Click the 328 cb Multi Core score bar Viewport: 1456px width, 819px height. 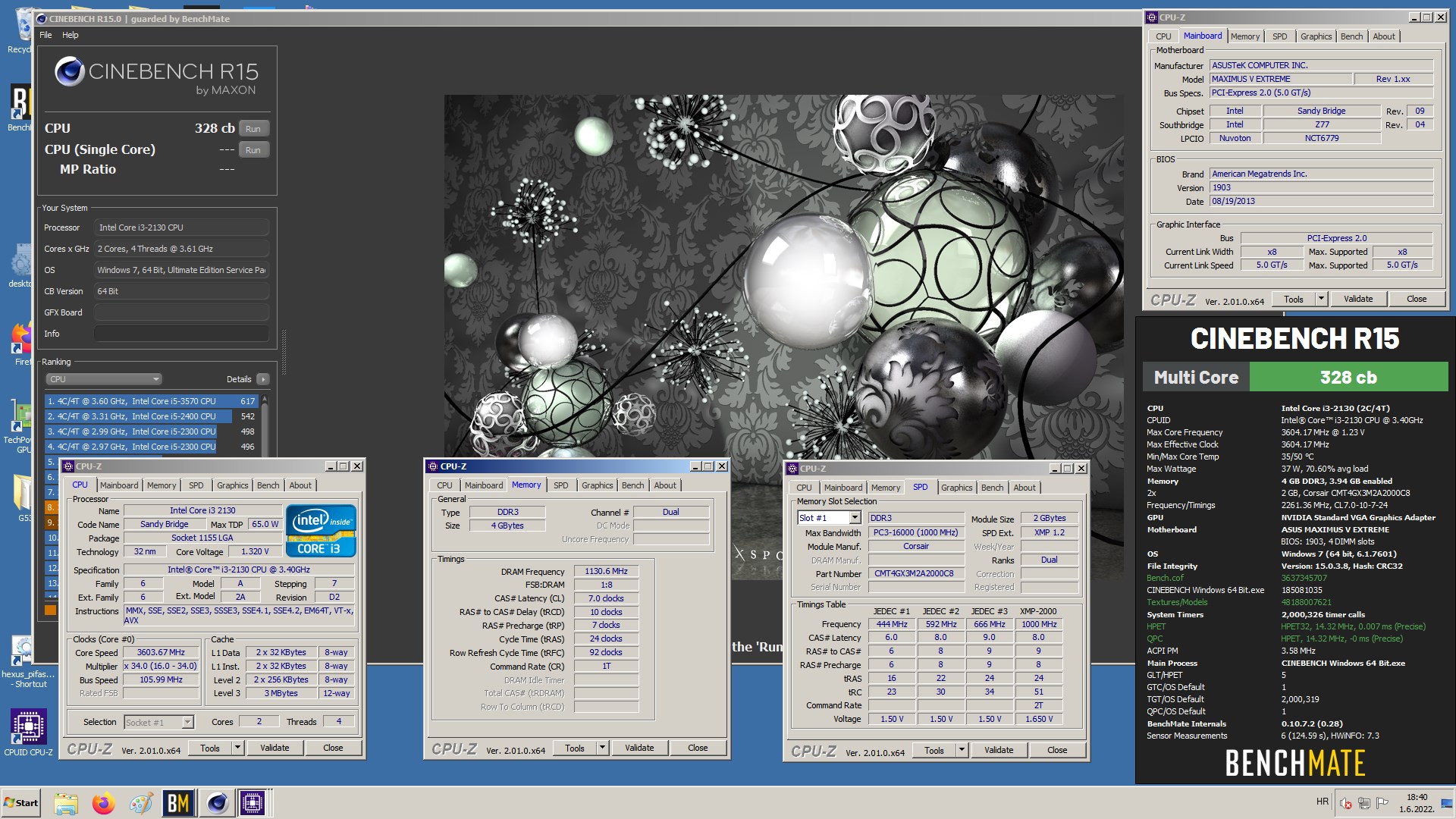(x=1348, y=377)
